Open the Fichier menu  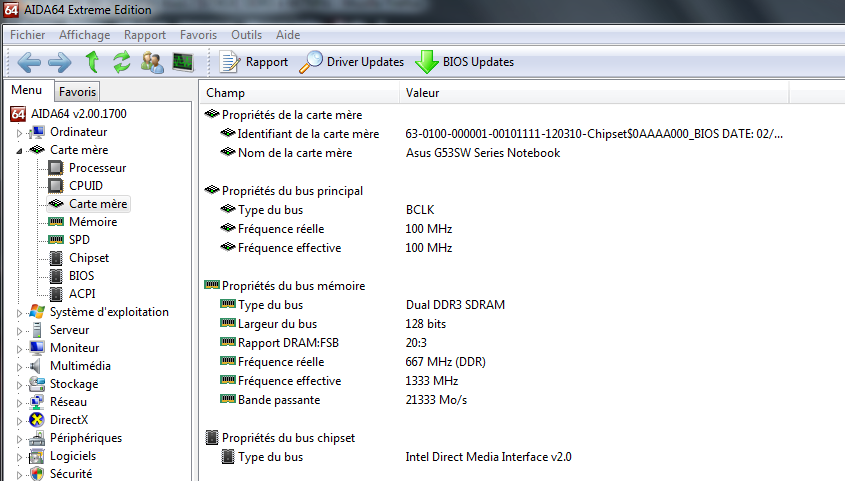[27, 34]
